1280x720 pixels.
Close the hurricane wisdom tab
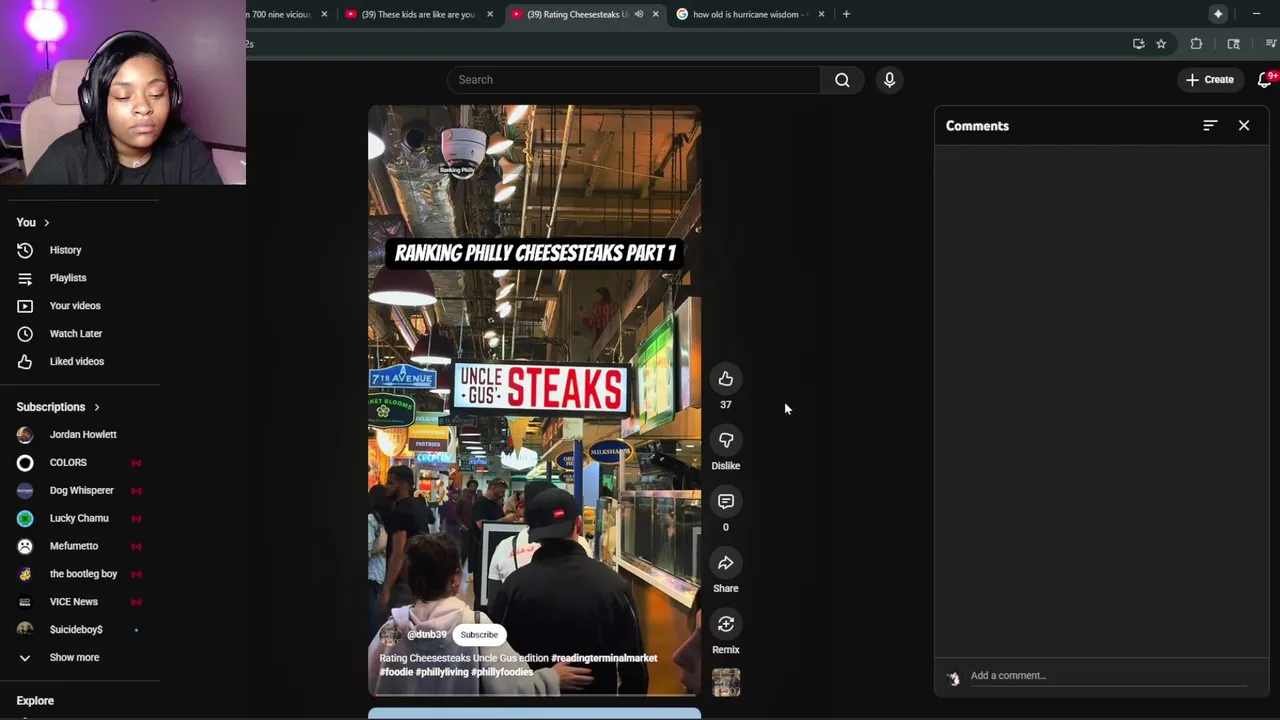coord(821,14)
